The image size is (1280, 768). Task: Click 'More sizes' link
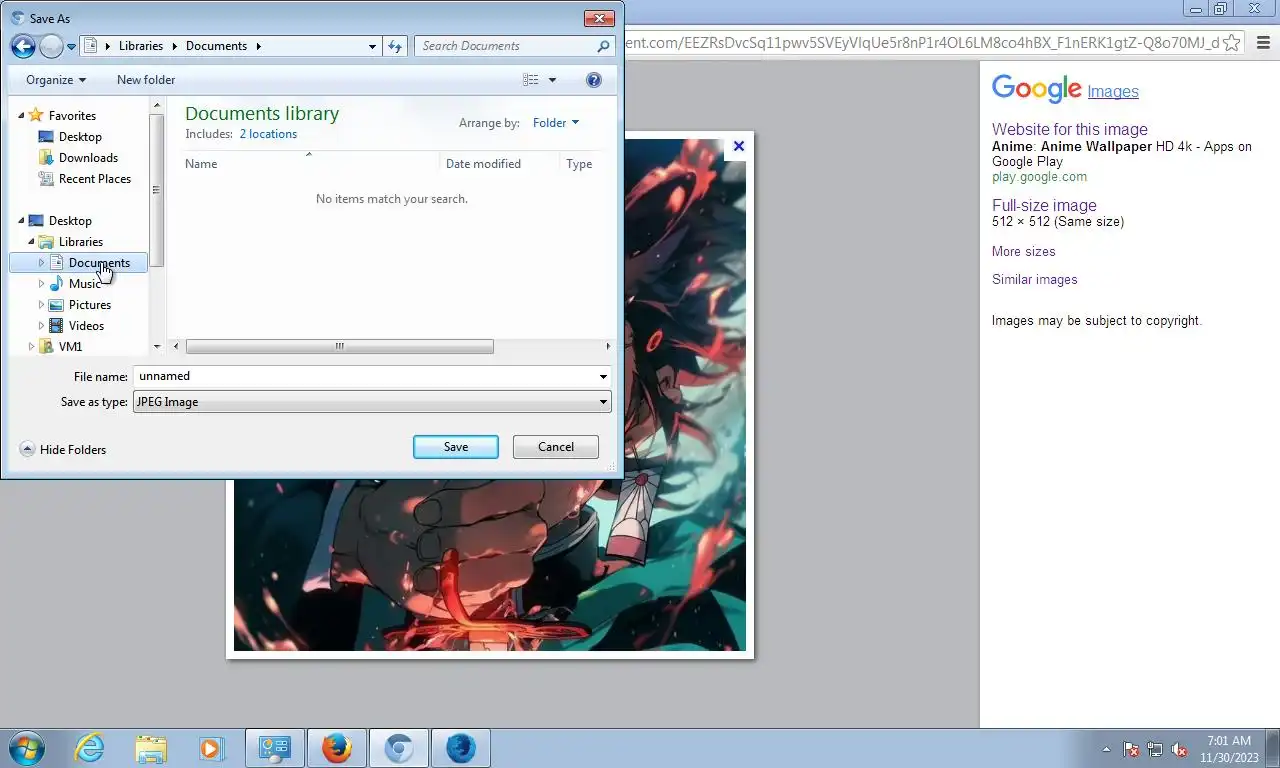(x=1023, y=252)
